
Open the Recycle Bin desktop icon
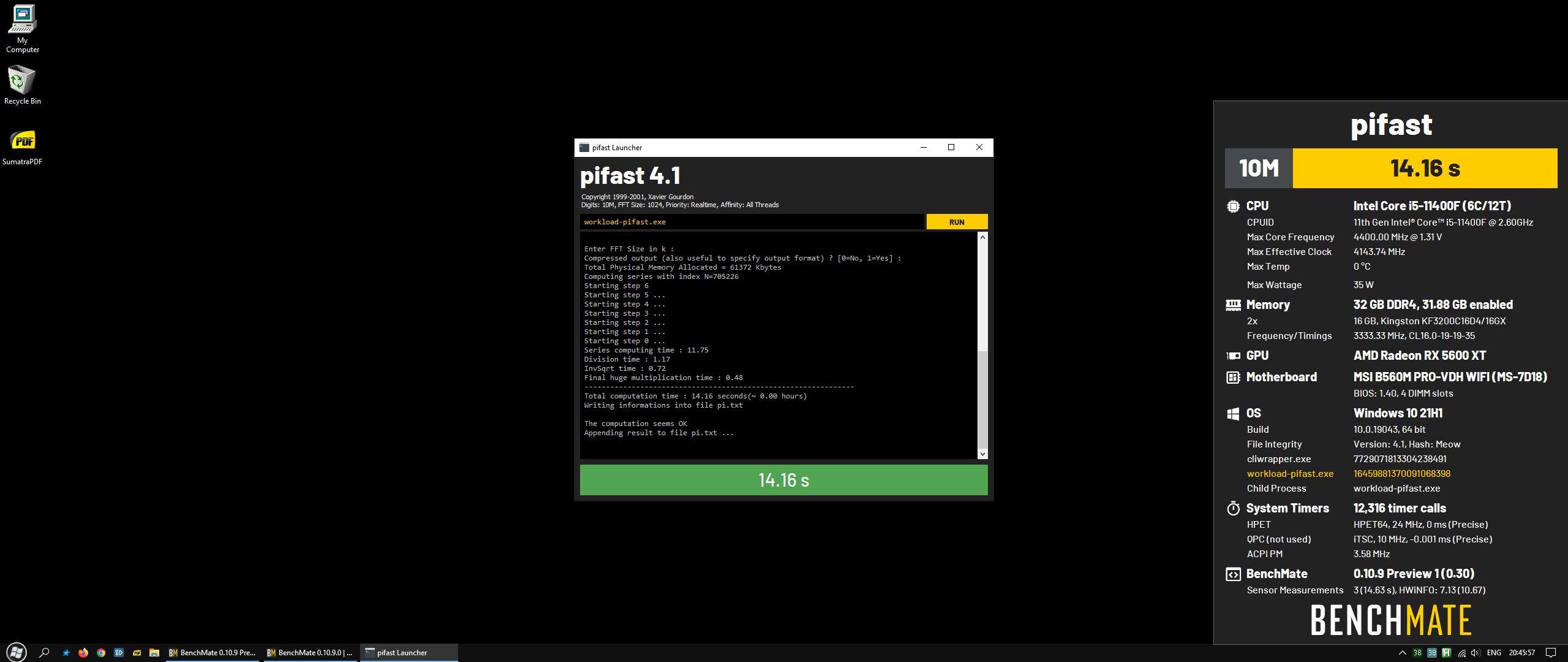23,85
